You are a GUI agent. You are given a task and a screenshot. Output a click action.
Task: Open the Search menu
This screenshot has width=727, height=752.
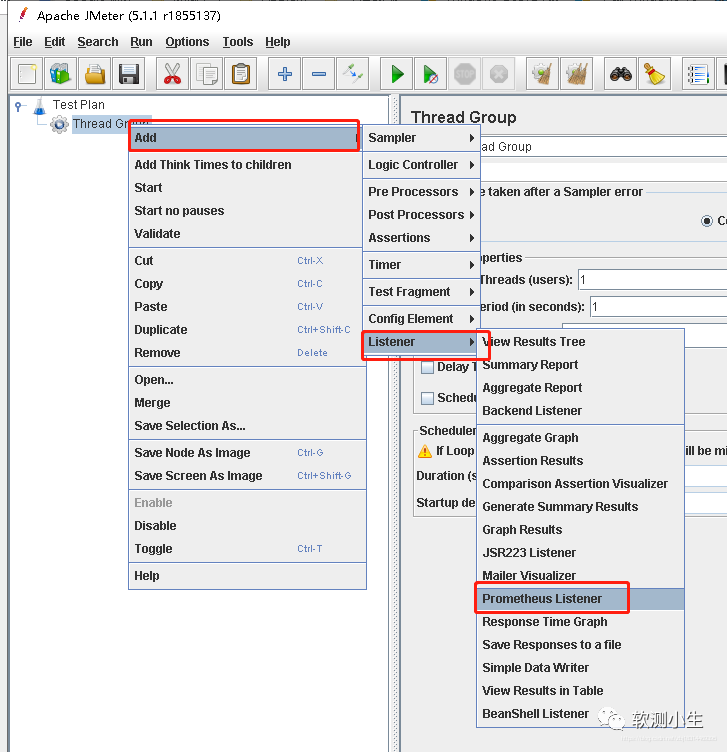coord(98,42)
